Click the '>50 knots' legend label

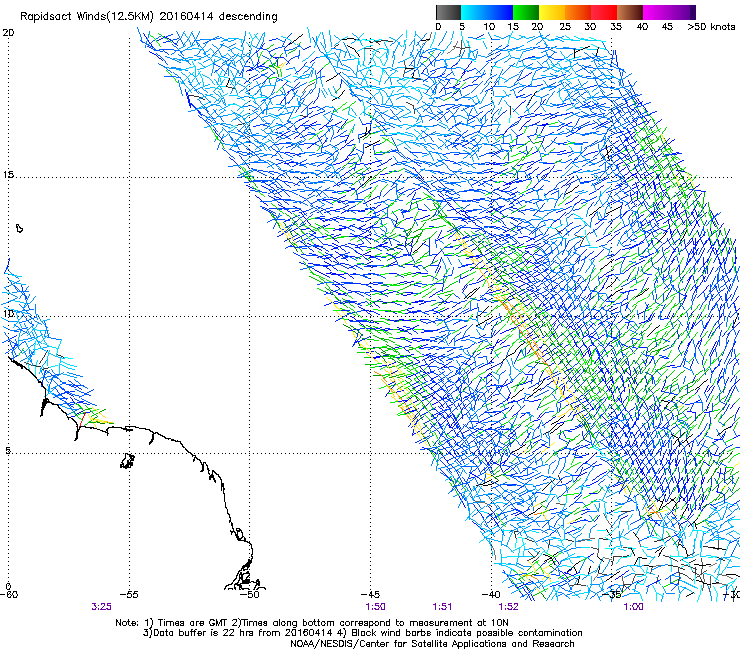point(711,27)
